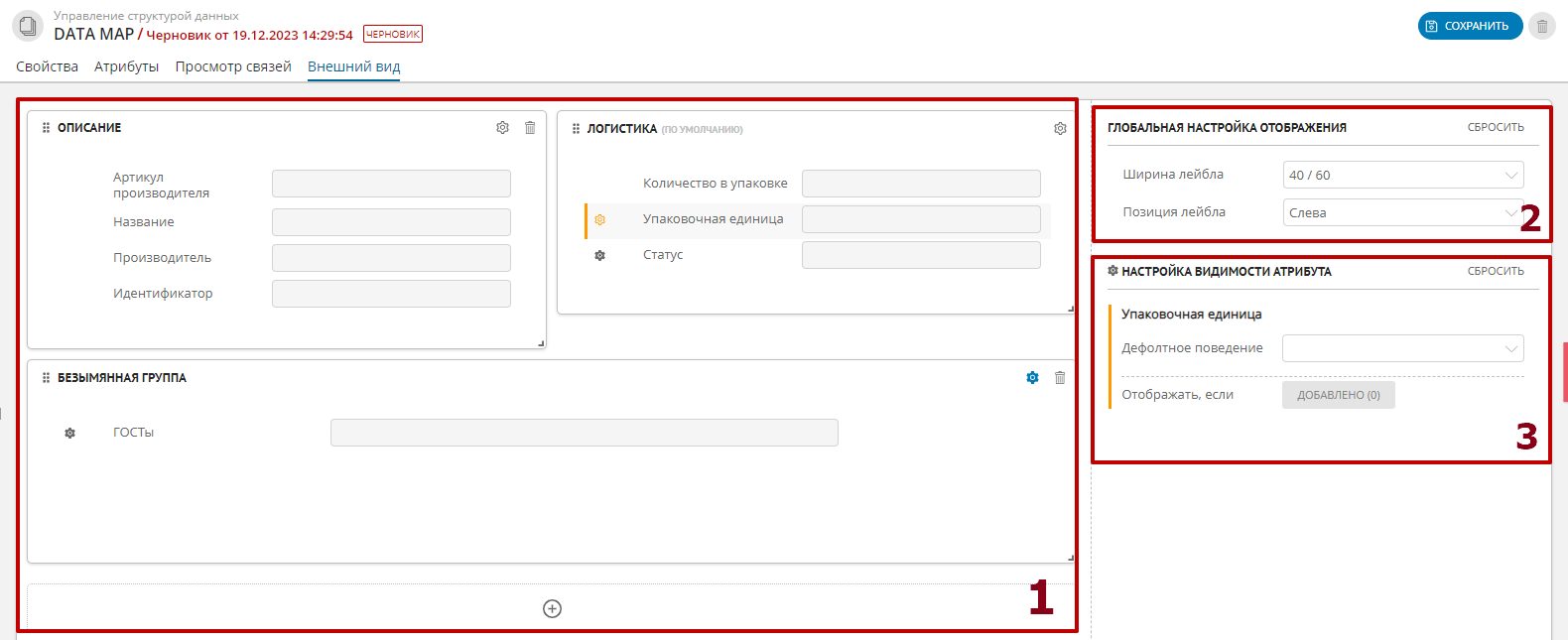
Task: Click trash icon next to Сохранить button
Action: point(1541,27)
